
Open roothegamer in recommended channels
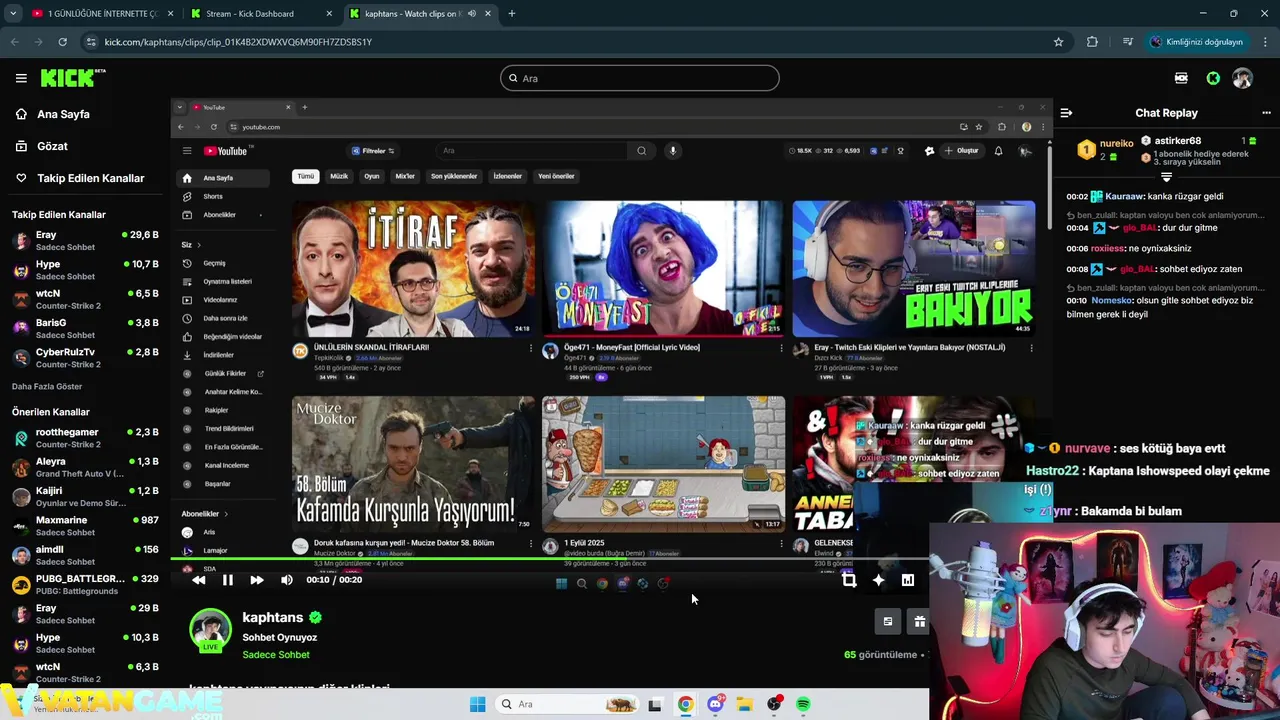pos(85,438)
